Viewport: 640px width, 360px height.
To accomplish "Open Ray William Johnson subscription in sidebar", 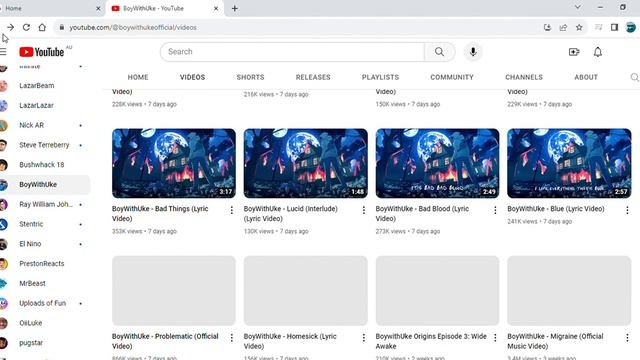I will click(45, 204).
